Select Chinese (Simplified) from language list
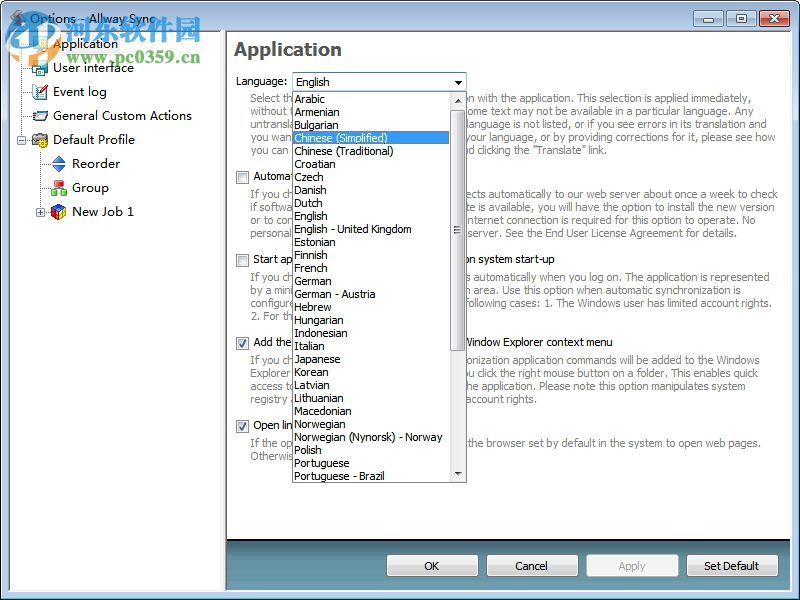Screen dimensions: 800x600 click(340, 138)
